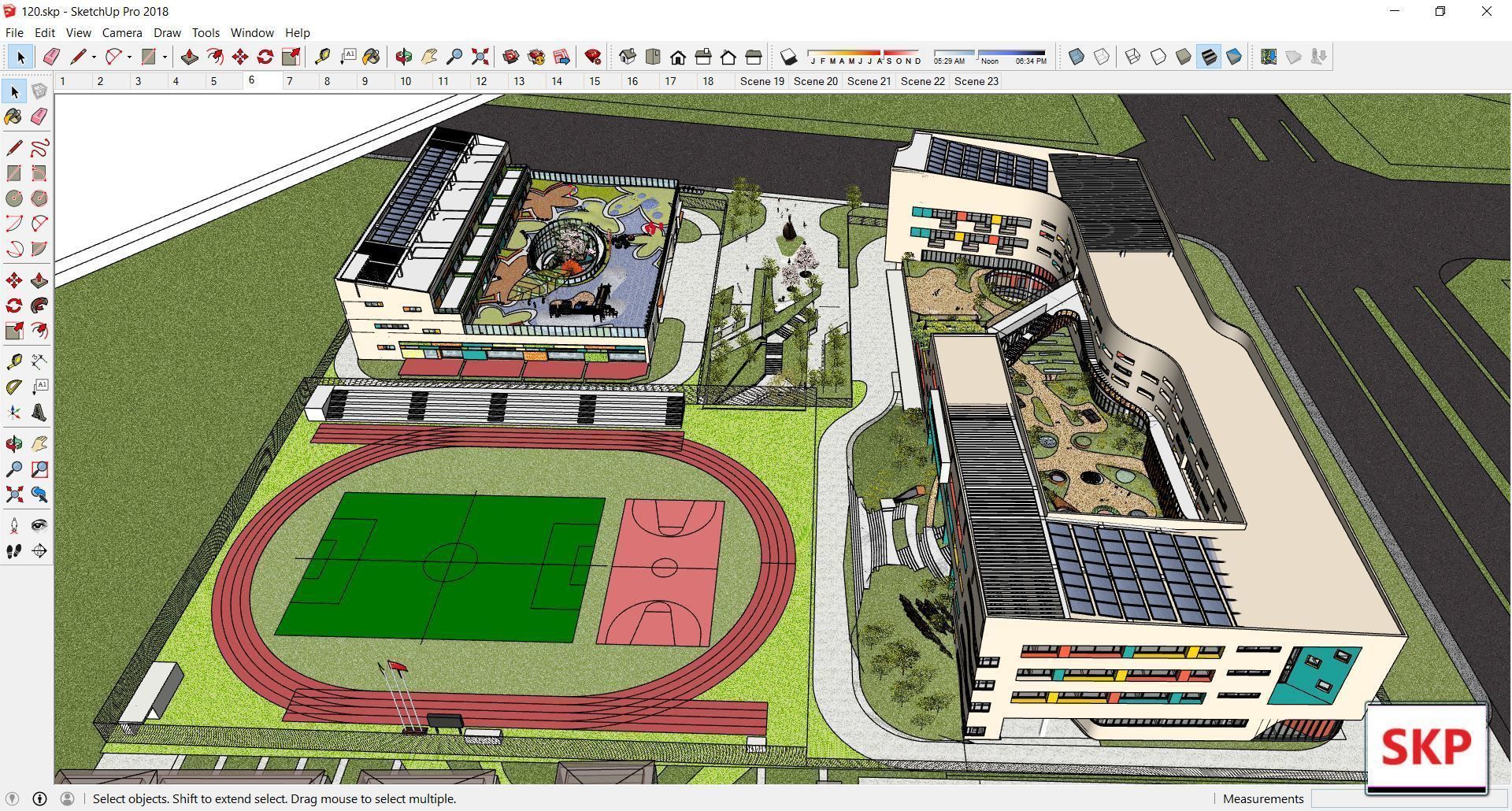This screenshot has width=1512, height=811.
Task: Switch to Iso view icon
Action: [628, 57]
